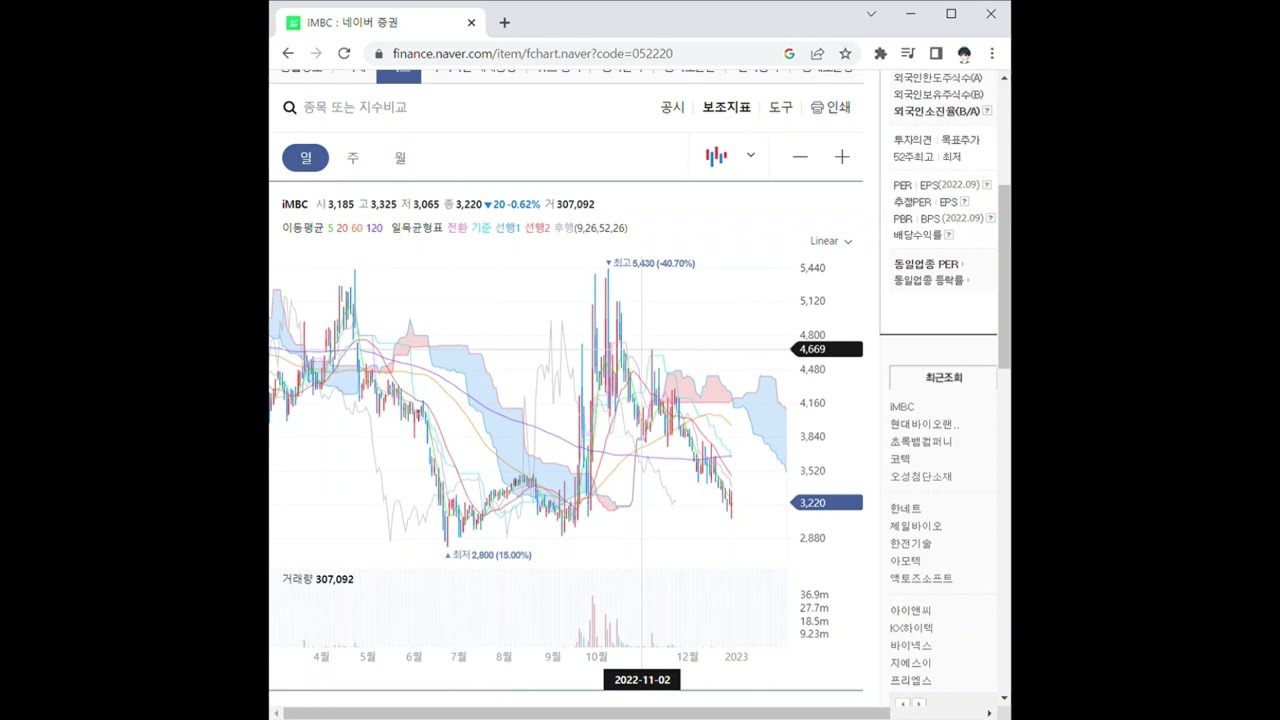The width and height of the screenshot is (1280, 720).
Task: Open the media control icon
Action: [x=908, y=53]
